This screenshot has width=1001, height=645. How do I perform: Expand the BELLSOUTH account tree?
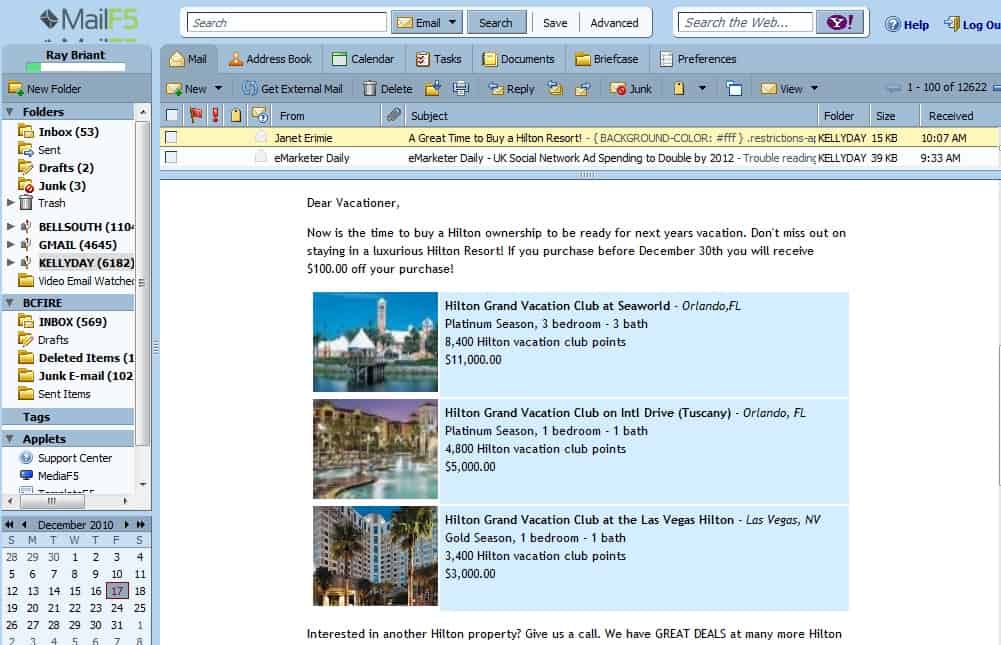[x=10, y=226]
